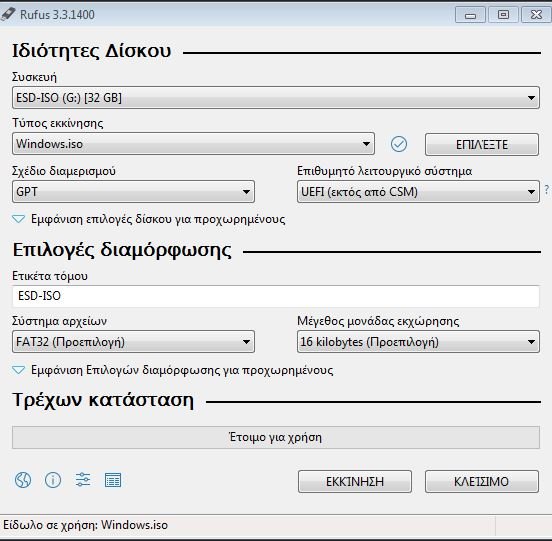Open the application settings sliders icon
Screen dimensions: 552x541
click(83, 480)
